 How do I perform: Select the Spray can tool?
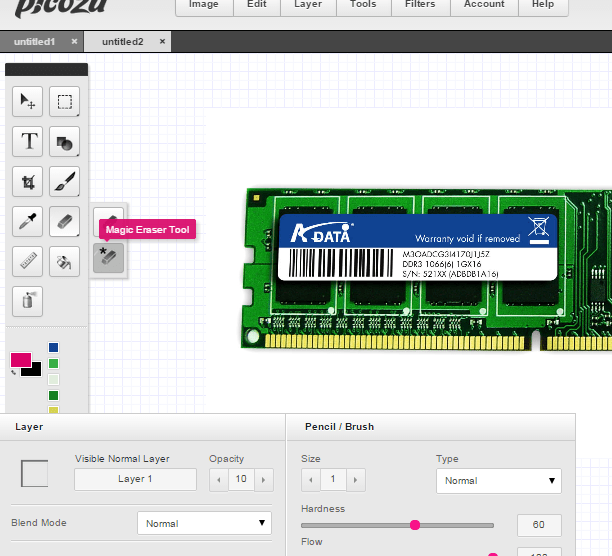pos(27,301)
